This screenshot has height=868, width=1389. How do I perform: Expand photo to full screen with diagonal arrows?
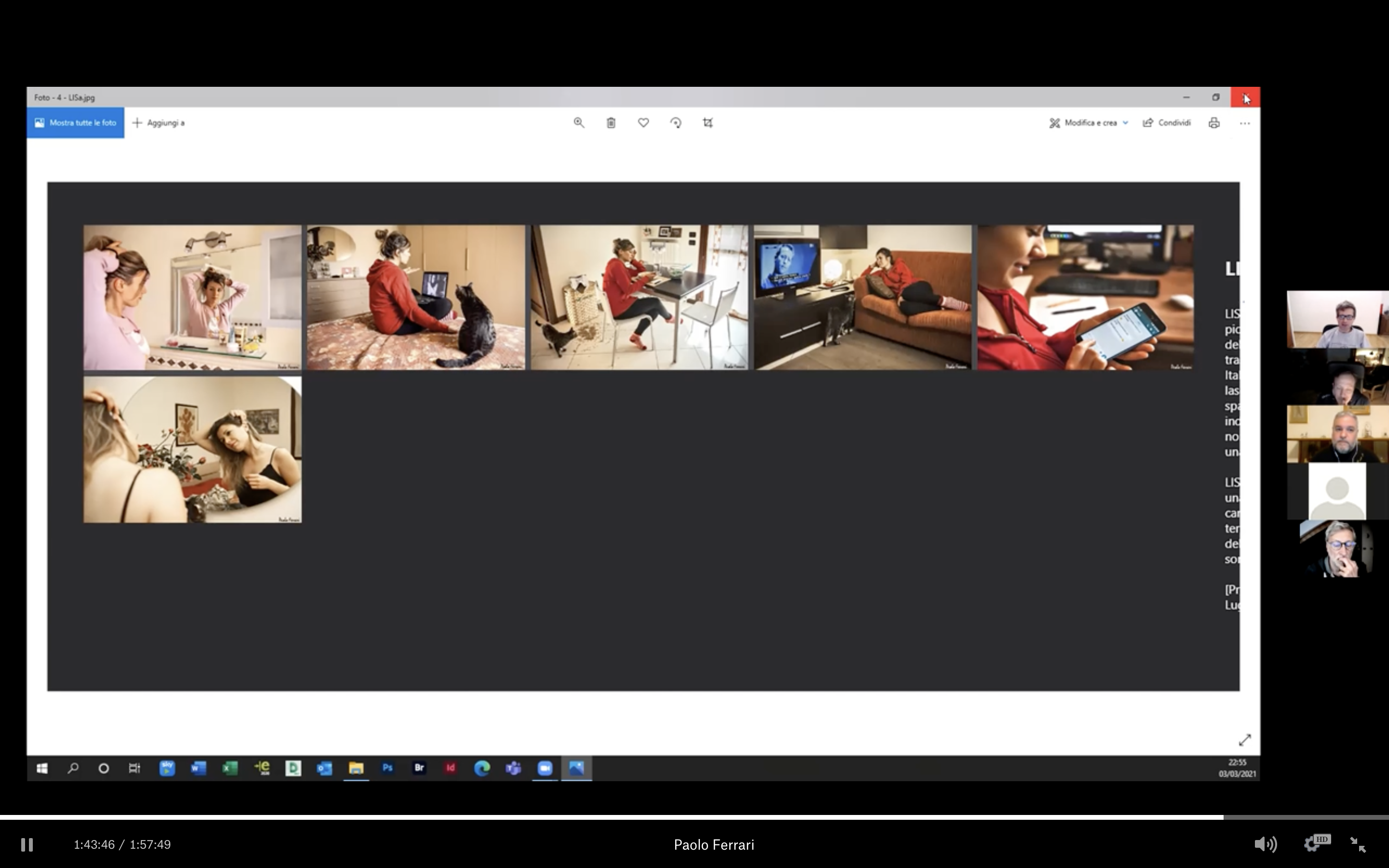(x=1244, y=740)
